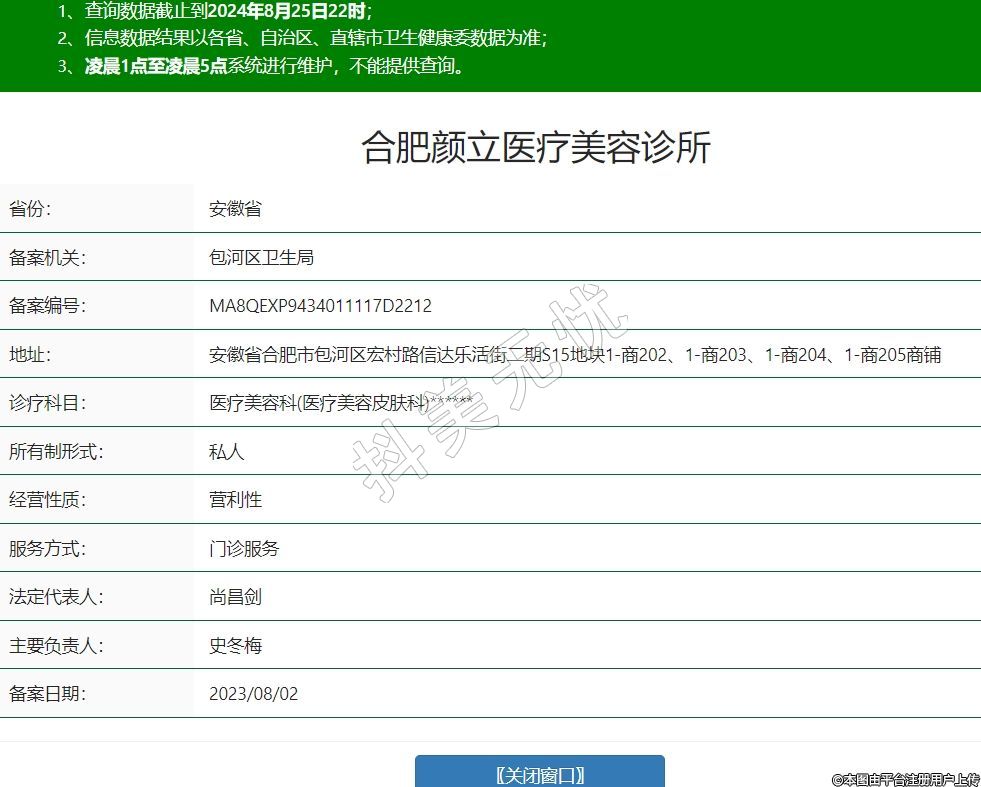Screen dimensions: 981x787
Task: Click the 关闭窗口 button
Action: tap(540, 775)
